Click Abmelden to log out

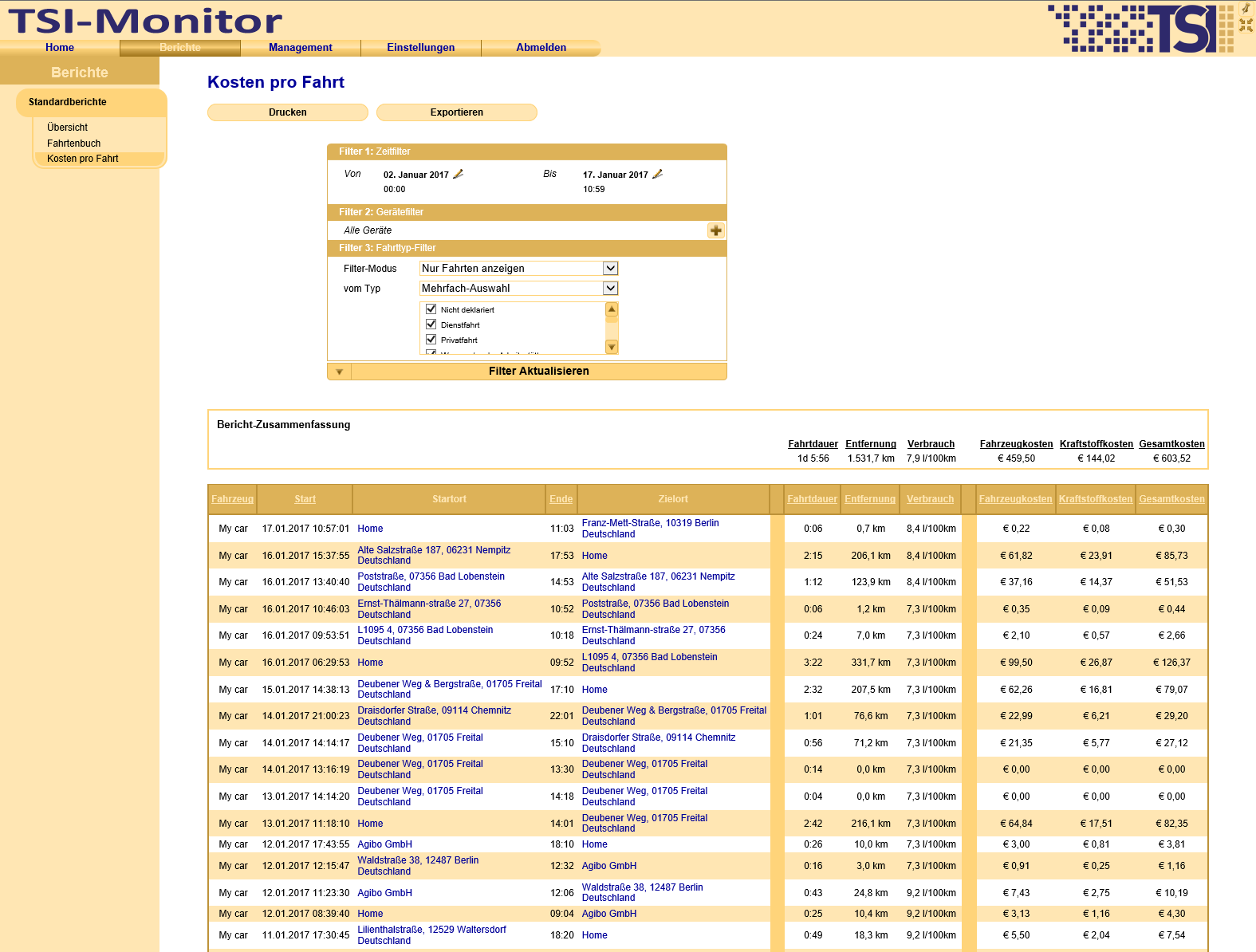point(541,48)
